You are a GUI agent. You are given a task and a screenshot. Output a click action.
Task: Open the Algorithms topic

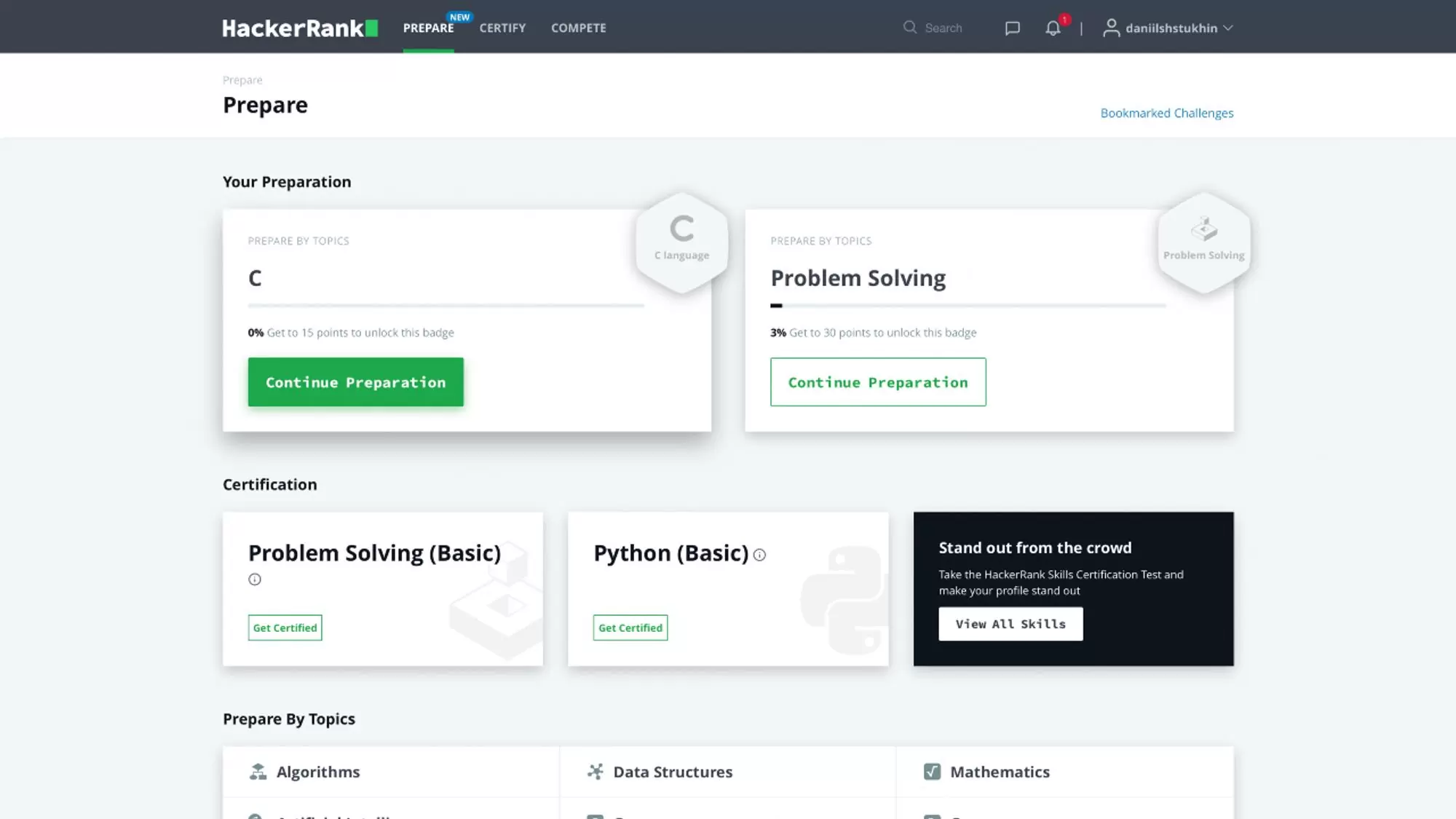pos(318,772)
